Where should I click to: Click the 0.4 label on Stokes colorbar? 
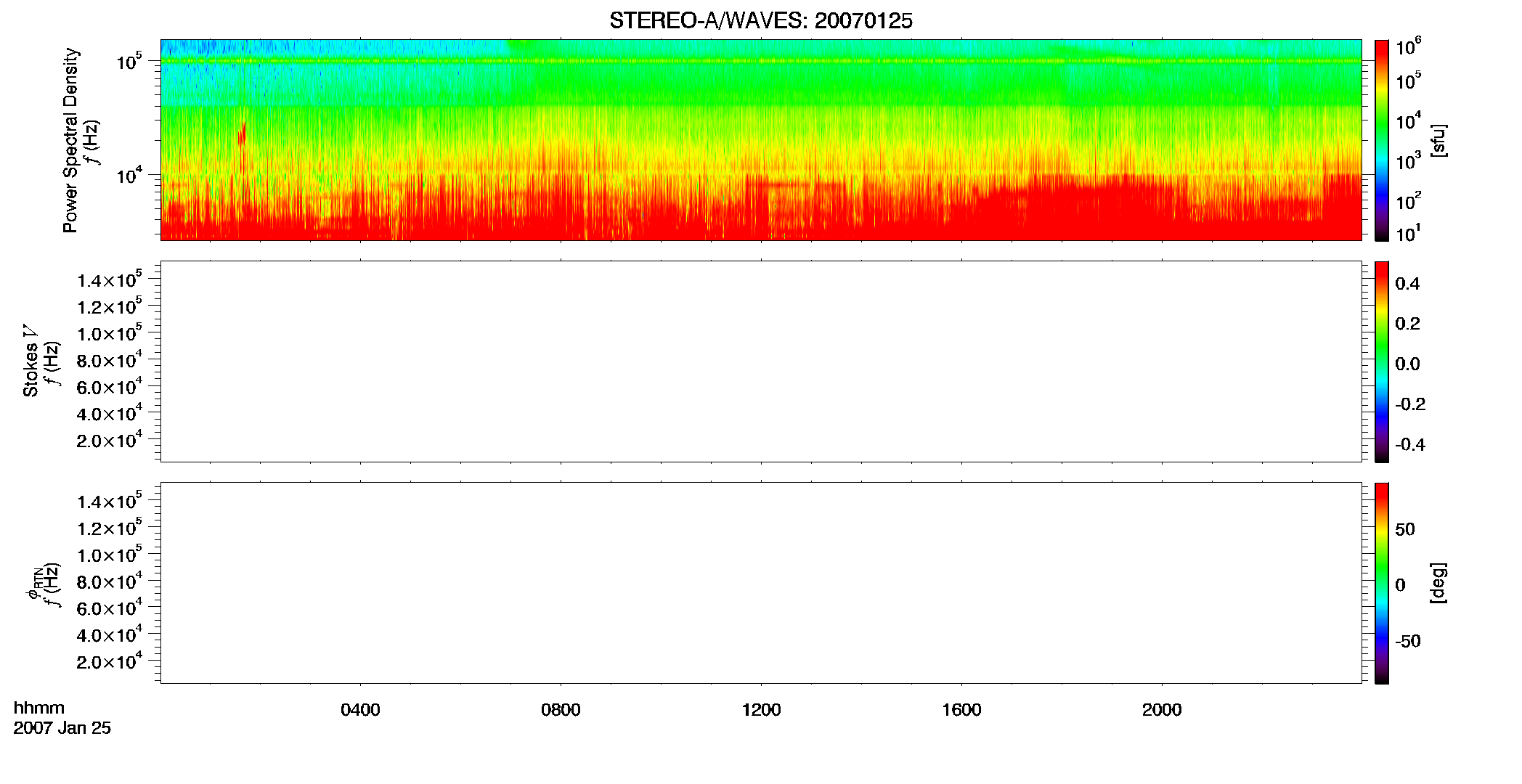tap(1407, 284)
